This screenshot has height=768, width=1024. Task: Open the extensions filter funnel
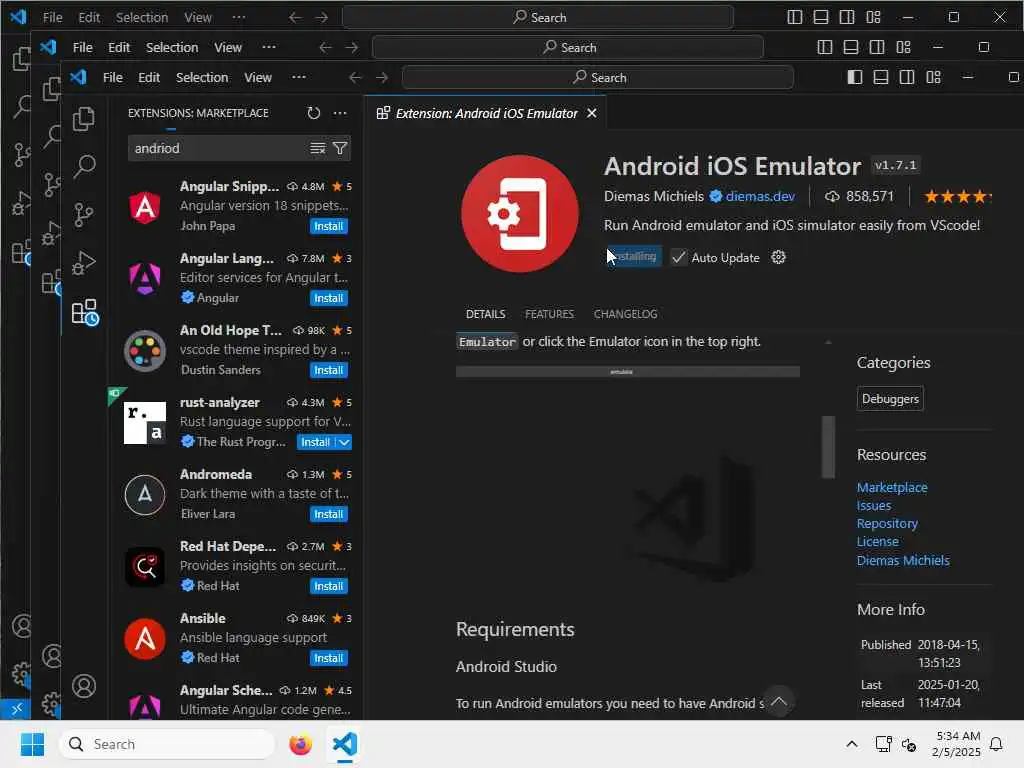coord(340,148)
